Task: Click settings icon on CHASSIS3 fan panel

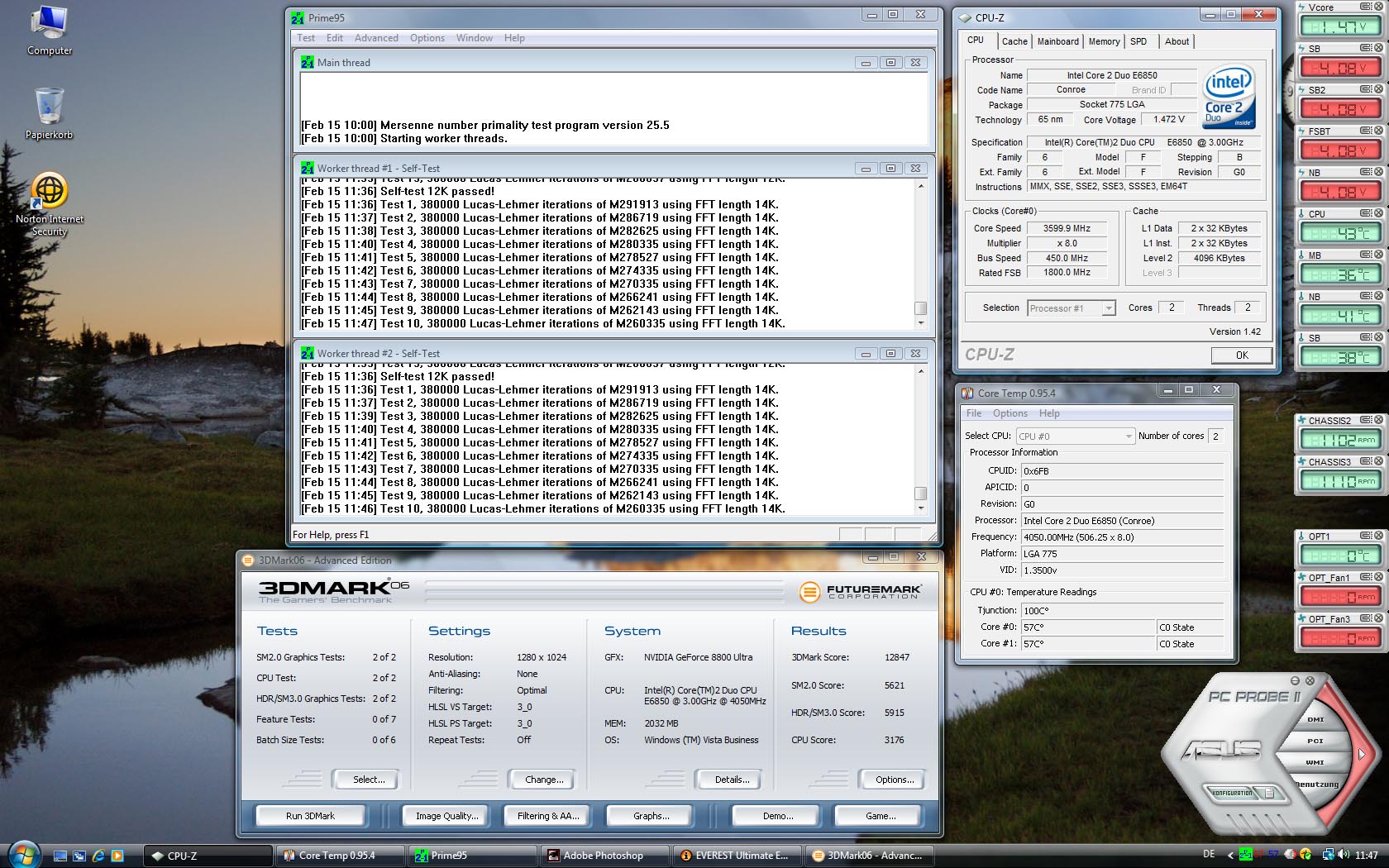Action: pos(1367,461)
